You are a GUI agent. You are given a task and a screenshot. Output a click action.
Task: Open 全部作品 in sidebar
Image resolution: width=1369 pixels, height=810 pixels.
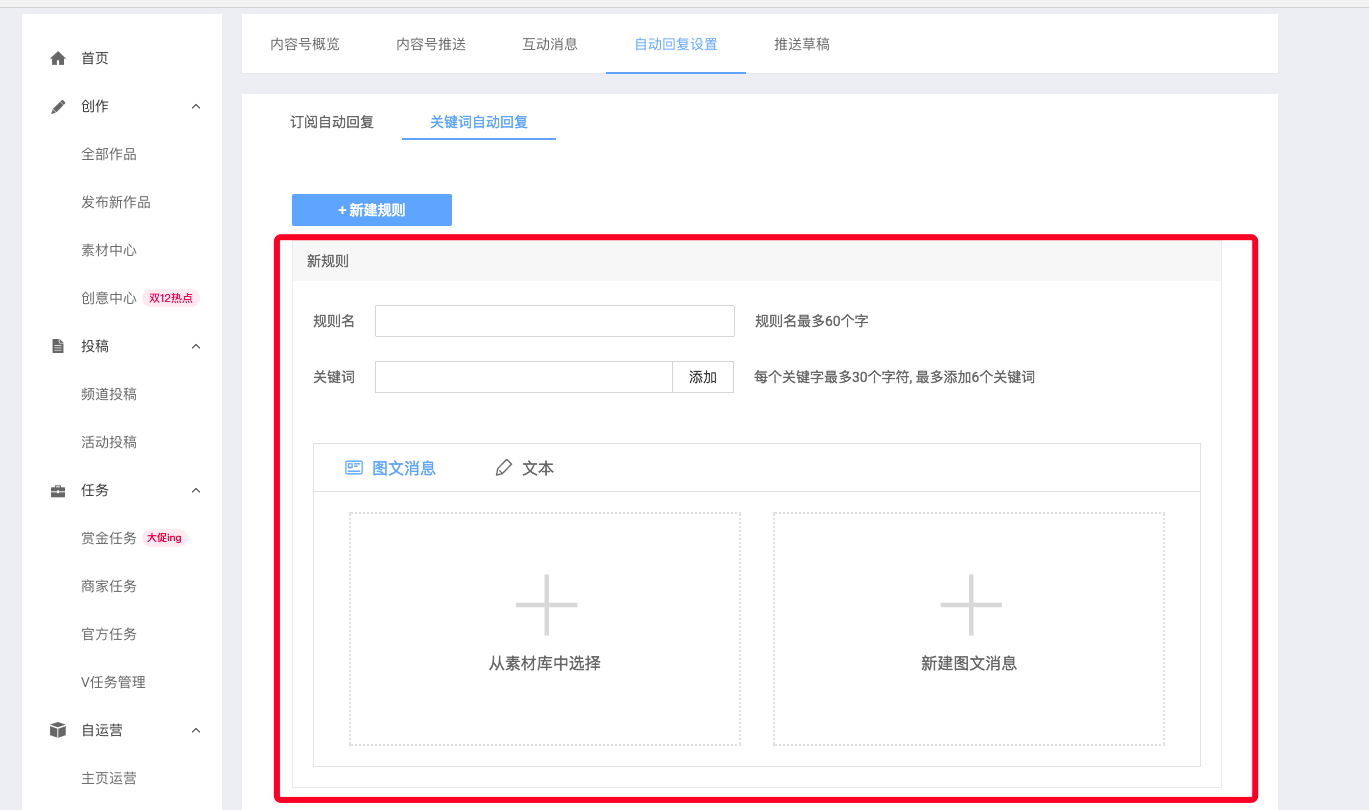point(109,154)
